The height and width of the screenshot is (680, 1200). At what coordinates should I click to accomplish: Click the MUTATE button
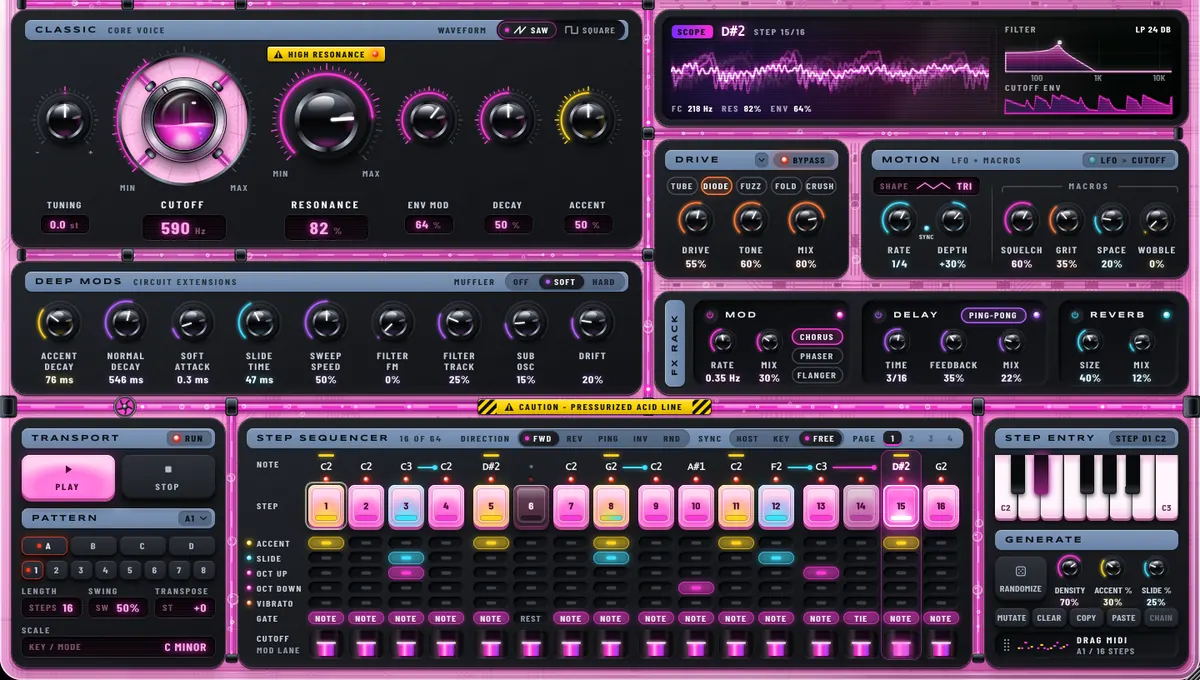pos(1012,618)
